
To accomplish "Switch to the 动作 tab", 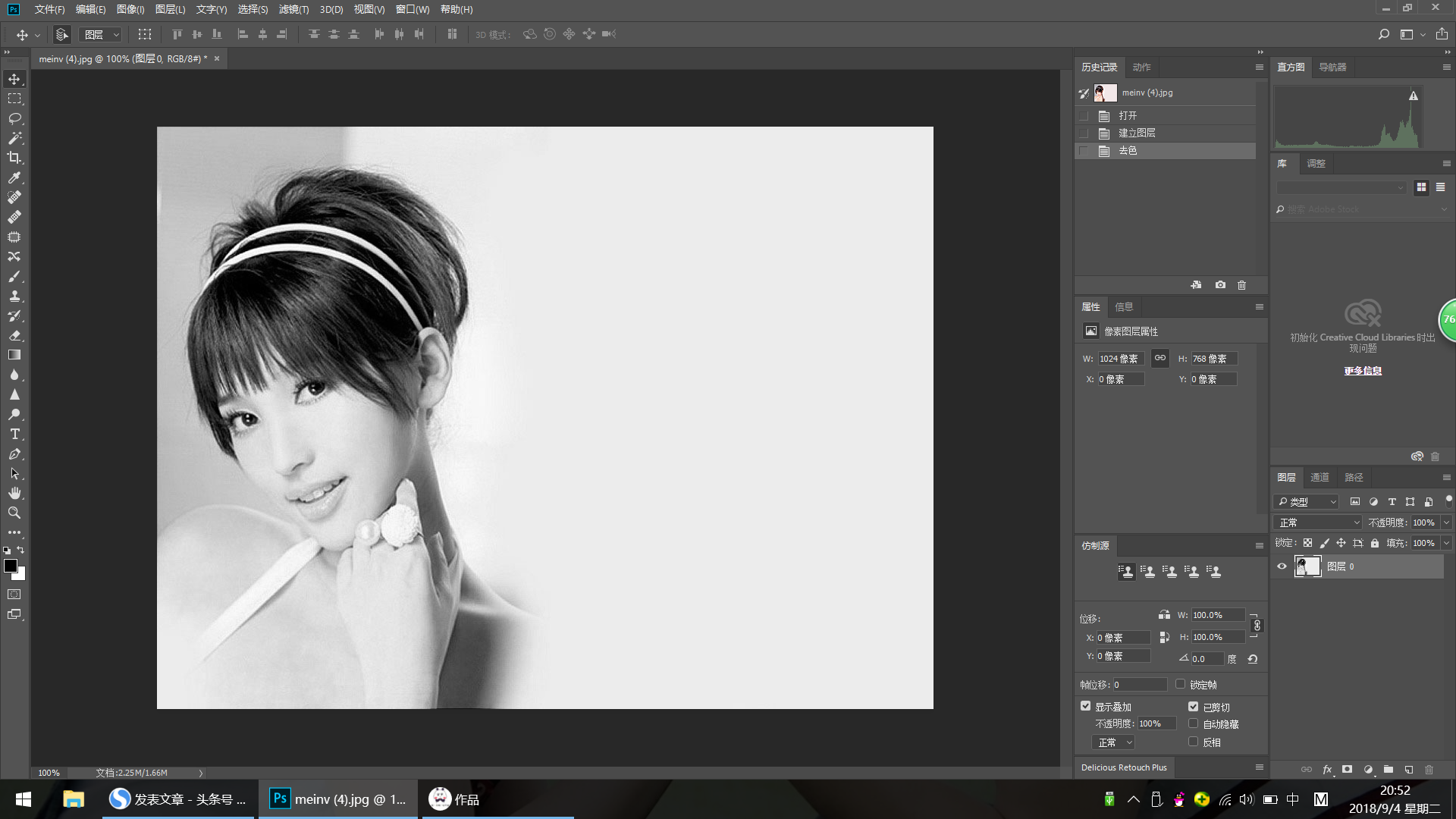I will click(1141, 67).
